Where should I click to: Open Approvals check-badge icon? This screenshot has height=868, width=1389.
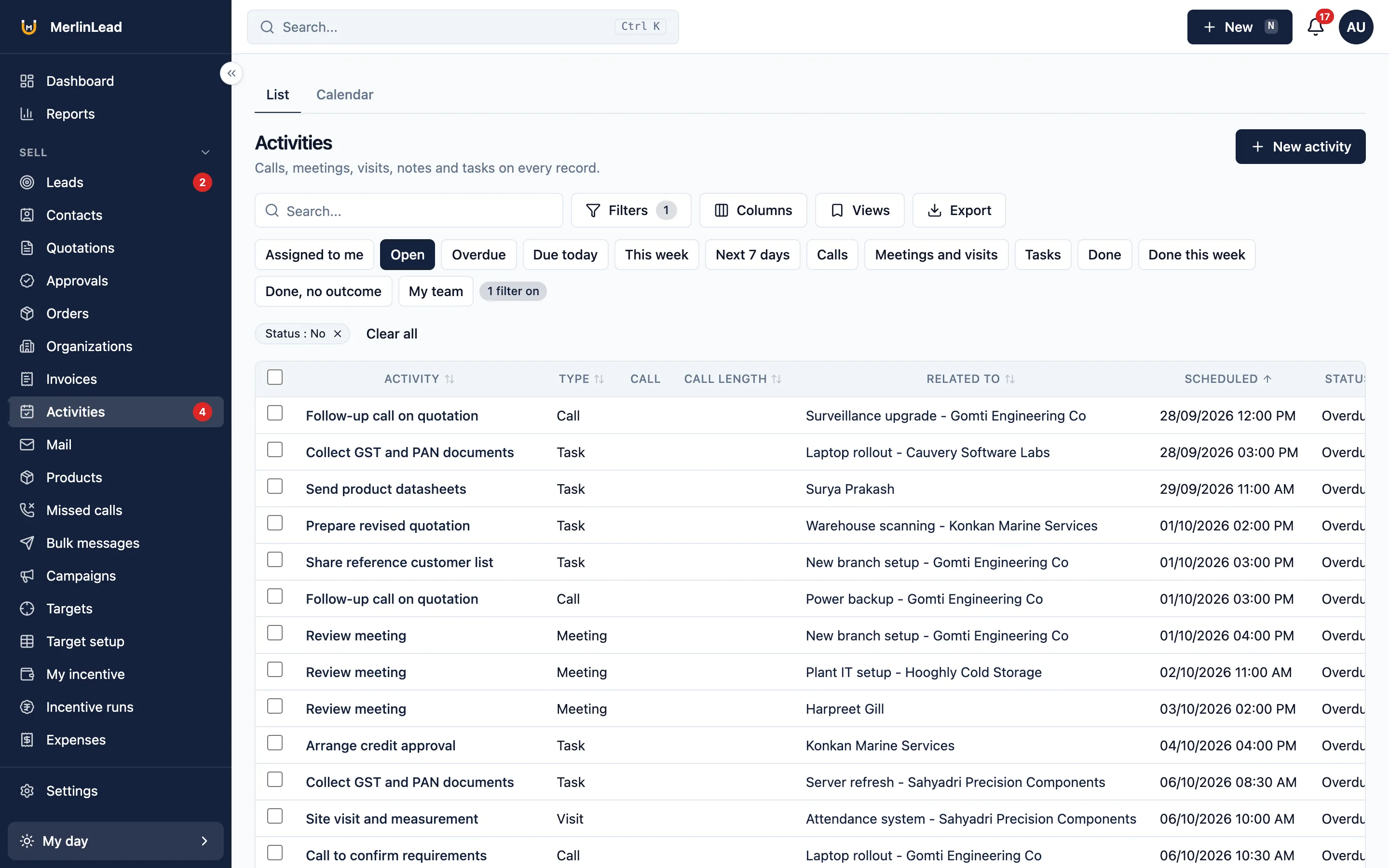[x=27, y=281]
